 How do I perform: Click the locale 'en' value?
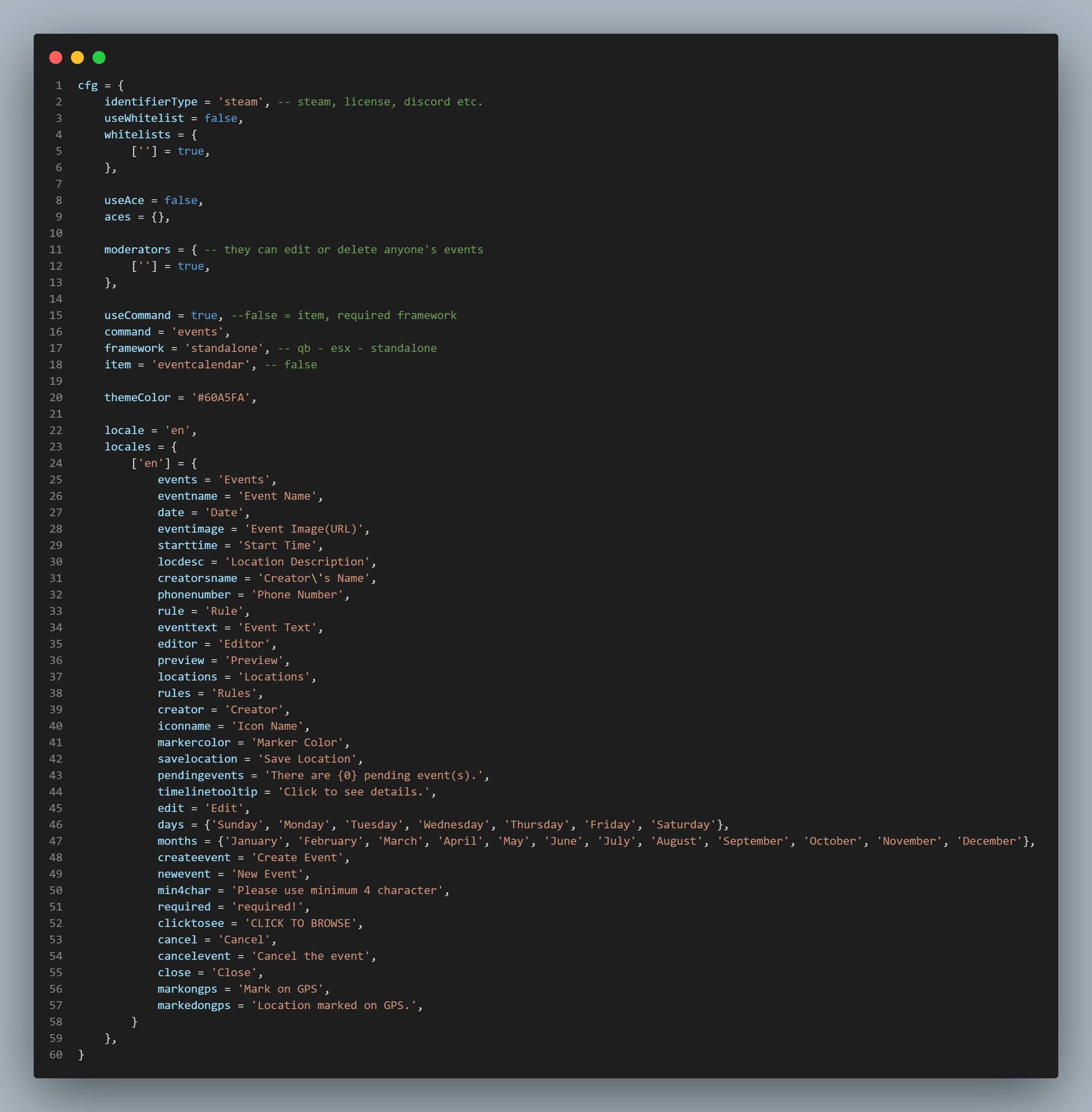[177, 430]
